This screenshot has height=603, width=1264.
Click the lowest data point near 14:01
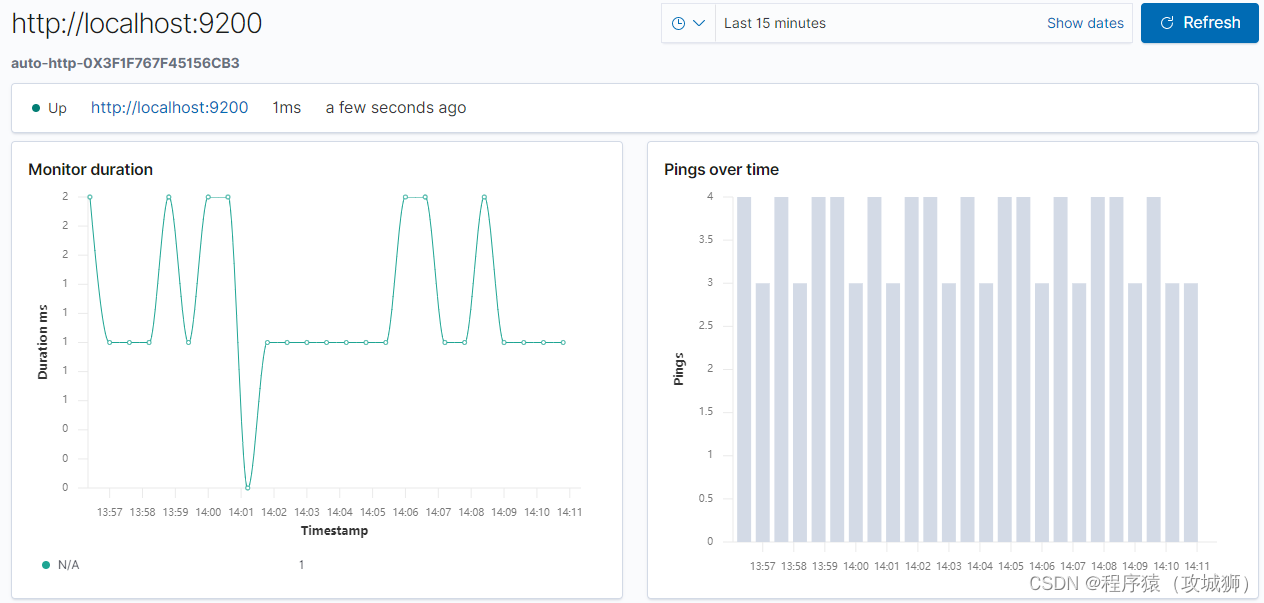pos(248,488)
